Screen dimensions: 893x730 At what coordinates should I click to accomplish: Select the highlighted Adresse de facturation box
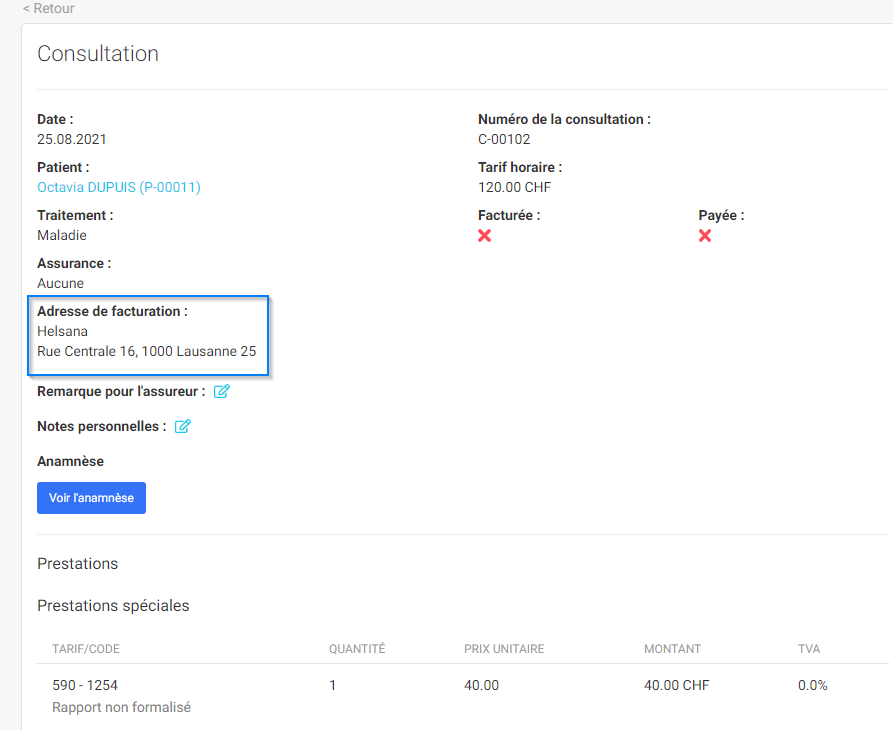[x=148, y=335]
